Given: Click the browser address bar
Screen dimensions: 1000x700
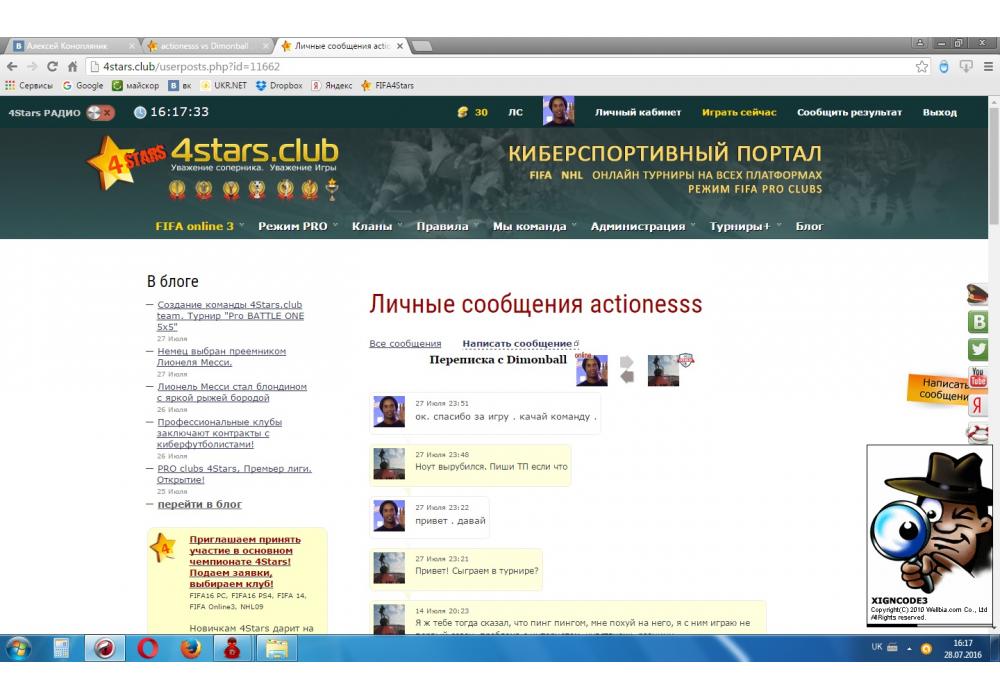Looking at the screenshot, I should tap(500, 66).
